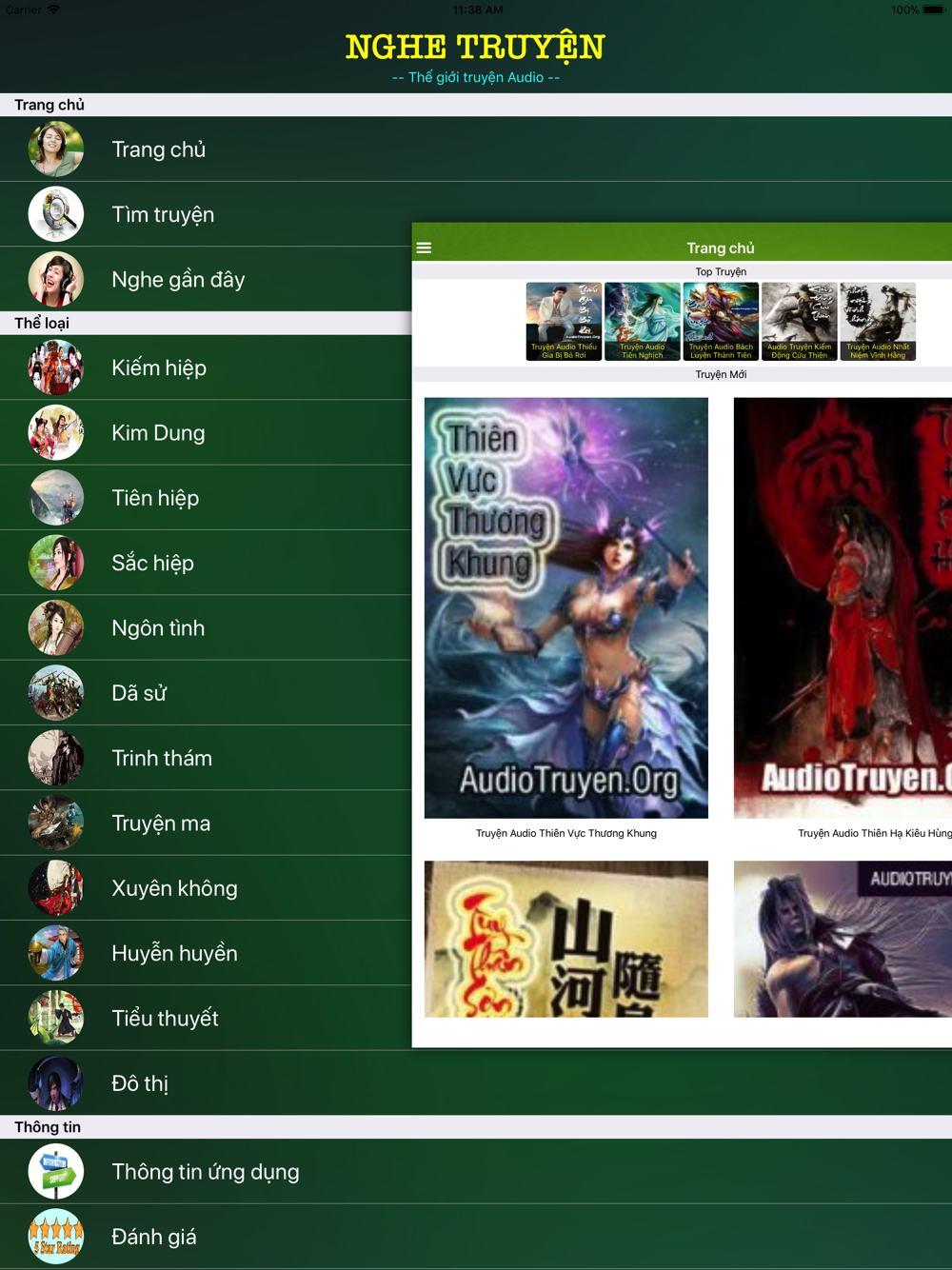This screenshot has width=952, height=1270.
Task: Click title Truyện Audio Thiên Vực Thương Khung
Action: pyautogui.click(x=566, y=833)
